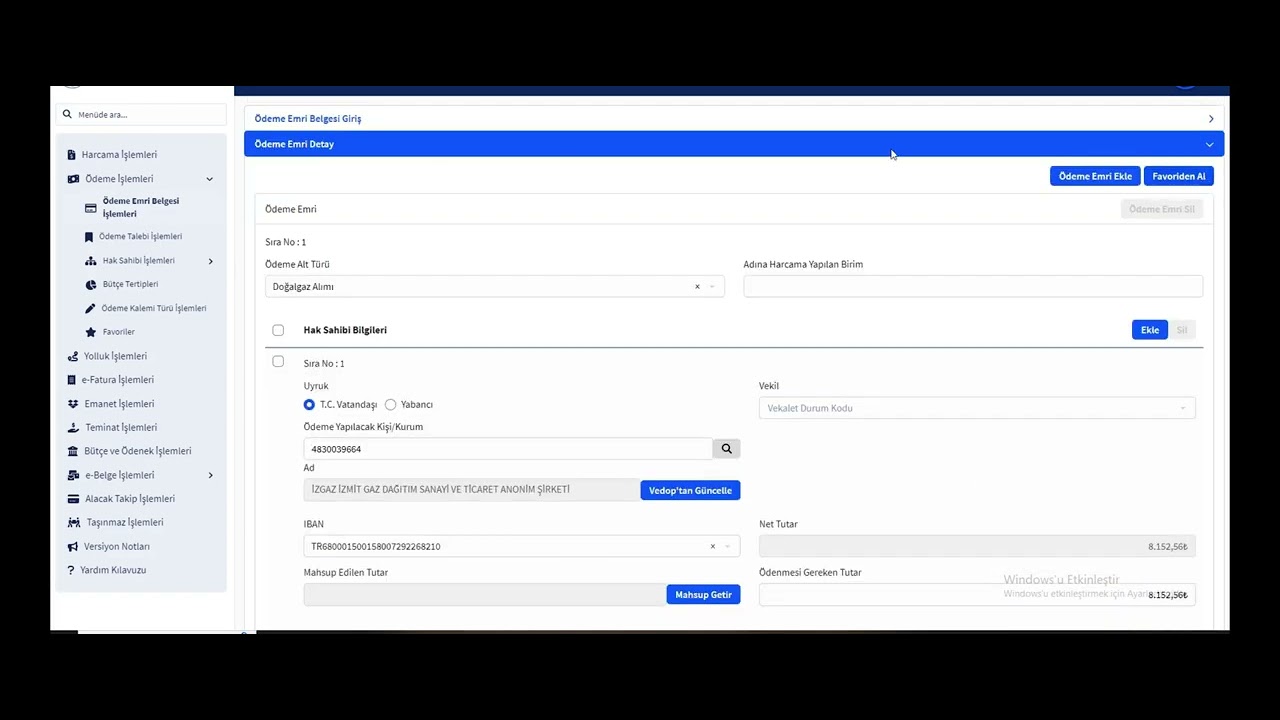1280x720 pixels.
Task: Click the e-Fatura İşlemleri icon
Action: (x=72, y=380)
